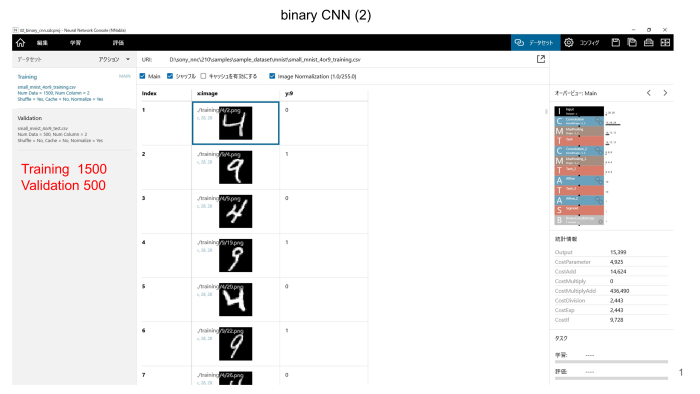Toggle the シャッフル (Shuffle) checkbox
Screen dimensions: 700x394
click(170, 76)
